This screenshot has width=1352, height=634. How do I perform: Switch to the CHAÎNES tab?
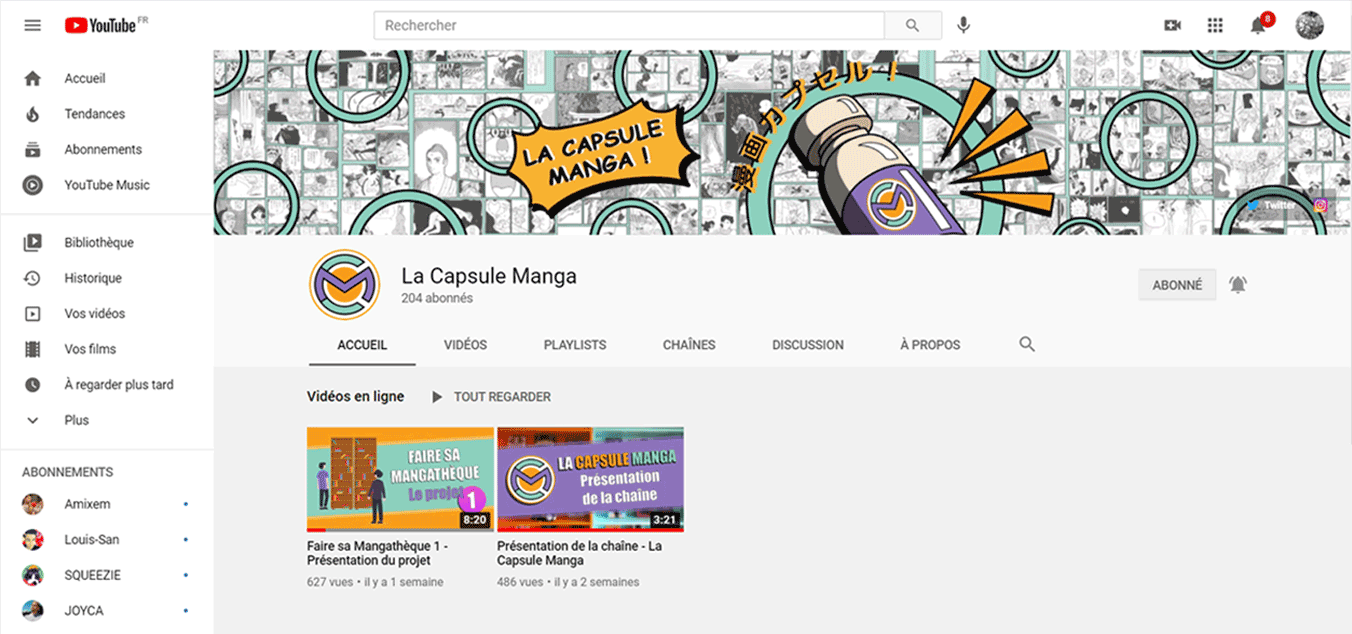pos(689,344)
